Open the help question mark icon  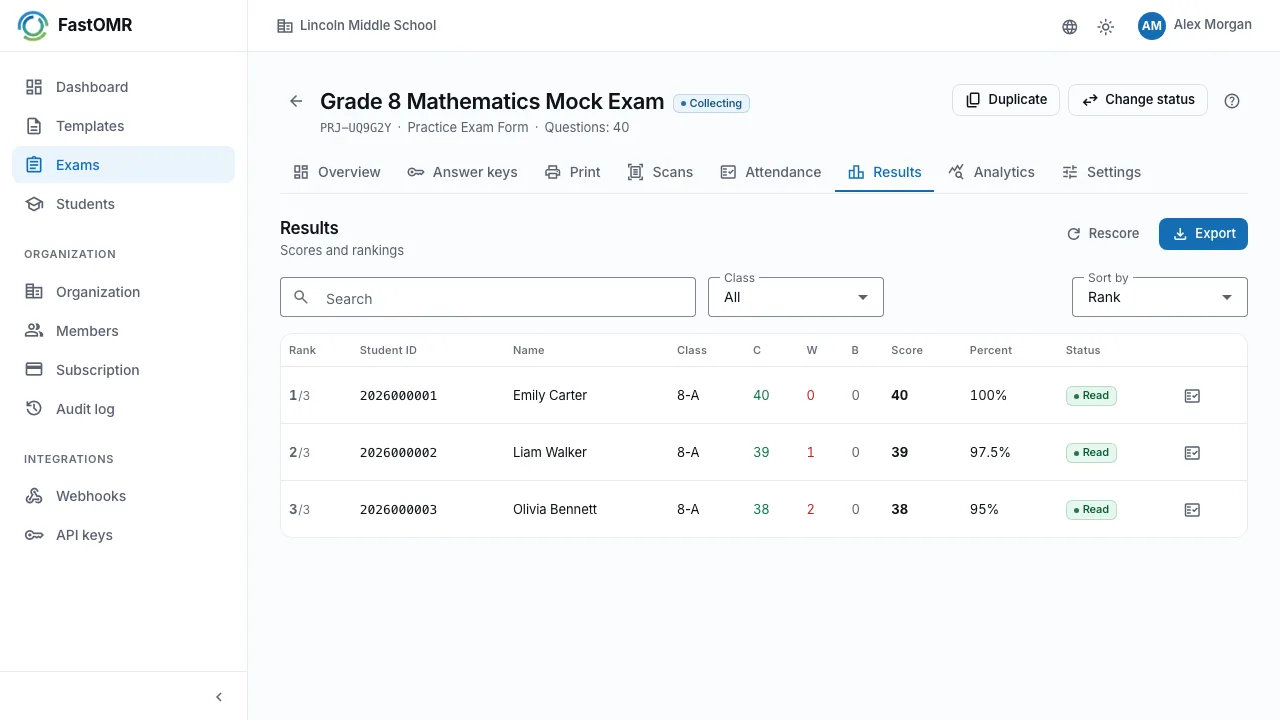click(1232, 101)
